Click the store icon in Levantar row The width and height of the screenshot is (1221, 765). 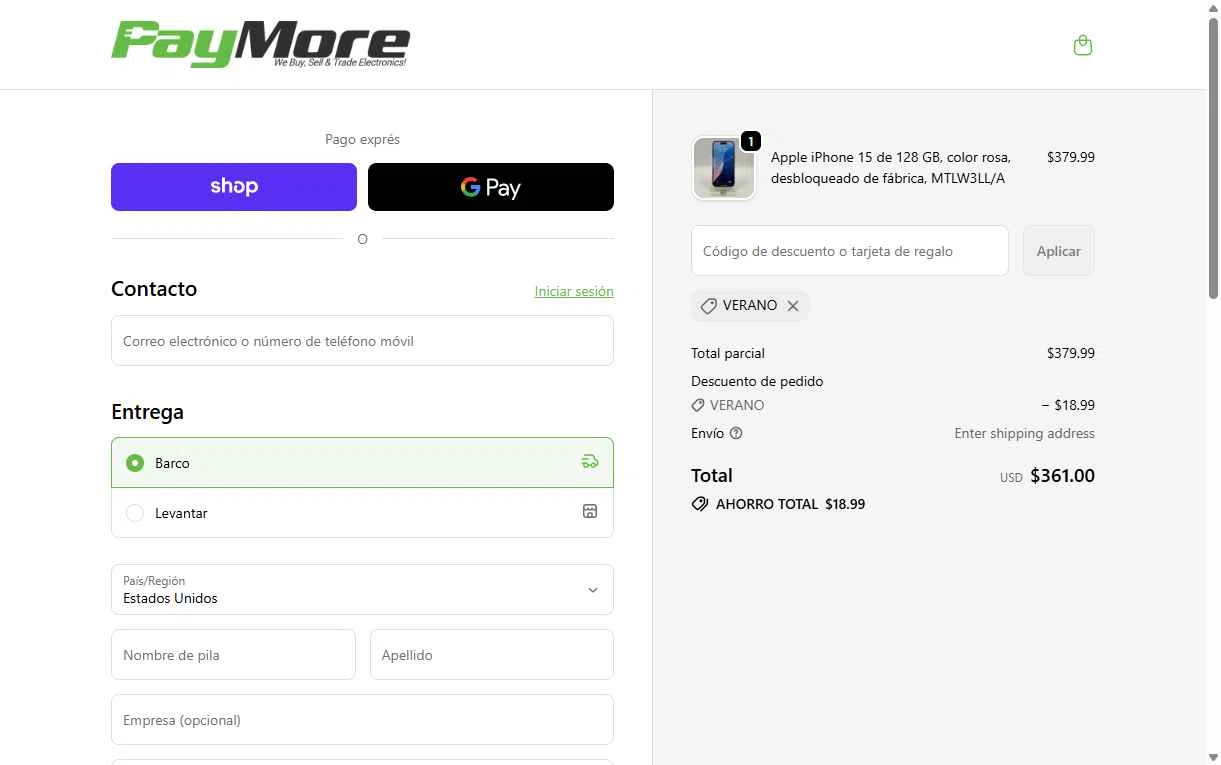tap(590, 512)
